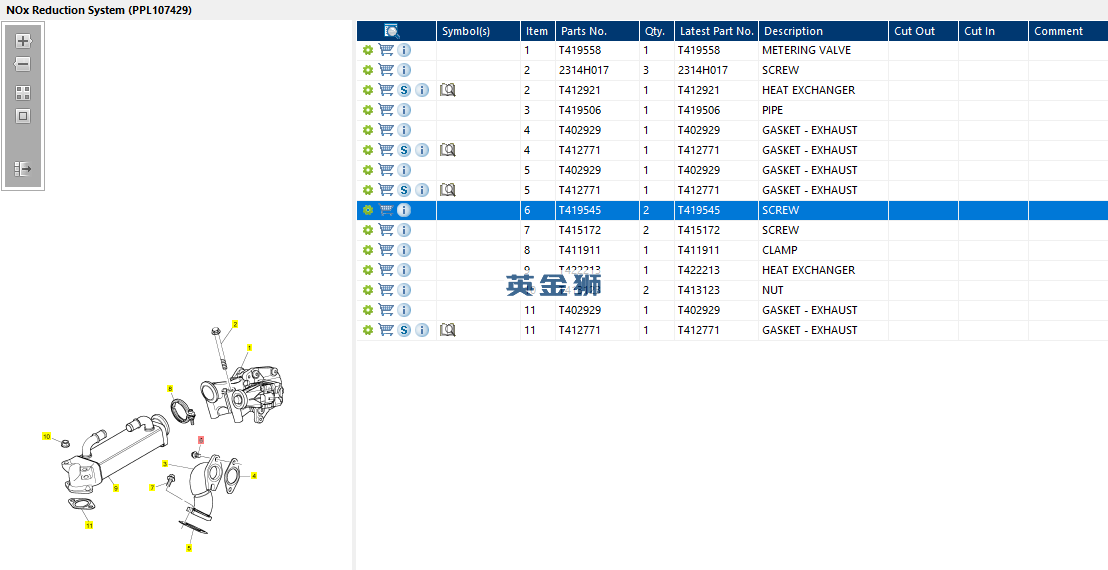Screen dimensions: 1108x570
Task: Open book symbol on item 5 T412771
Action: (447, 190)
